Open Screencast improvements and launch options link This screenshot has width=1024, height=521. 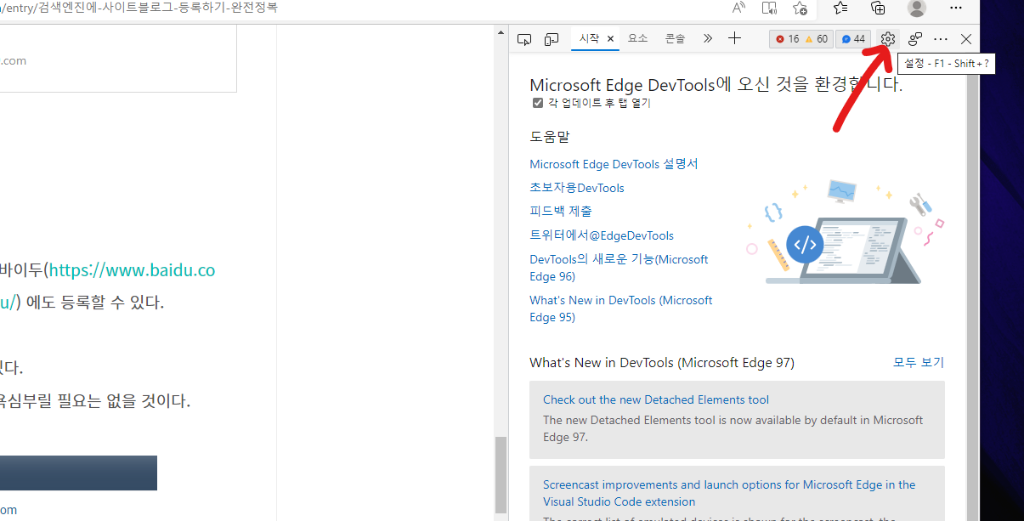(x=729, y=493)
